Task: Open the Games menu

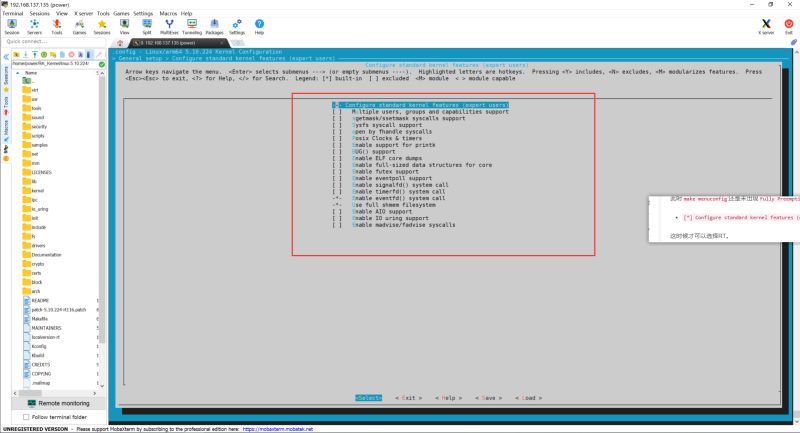Action: coord(121,13)
